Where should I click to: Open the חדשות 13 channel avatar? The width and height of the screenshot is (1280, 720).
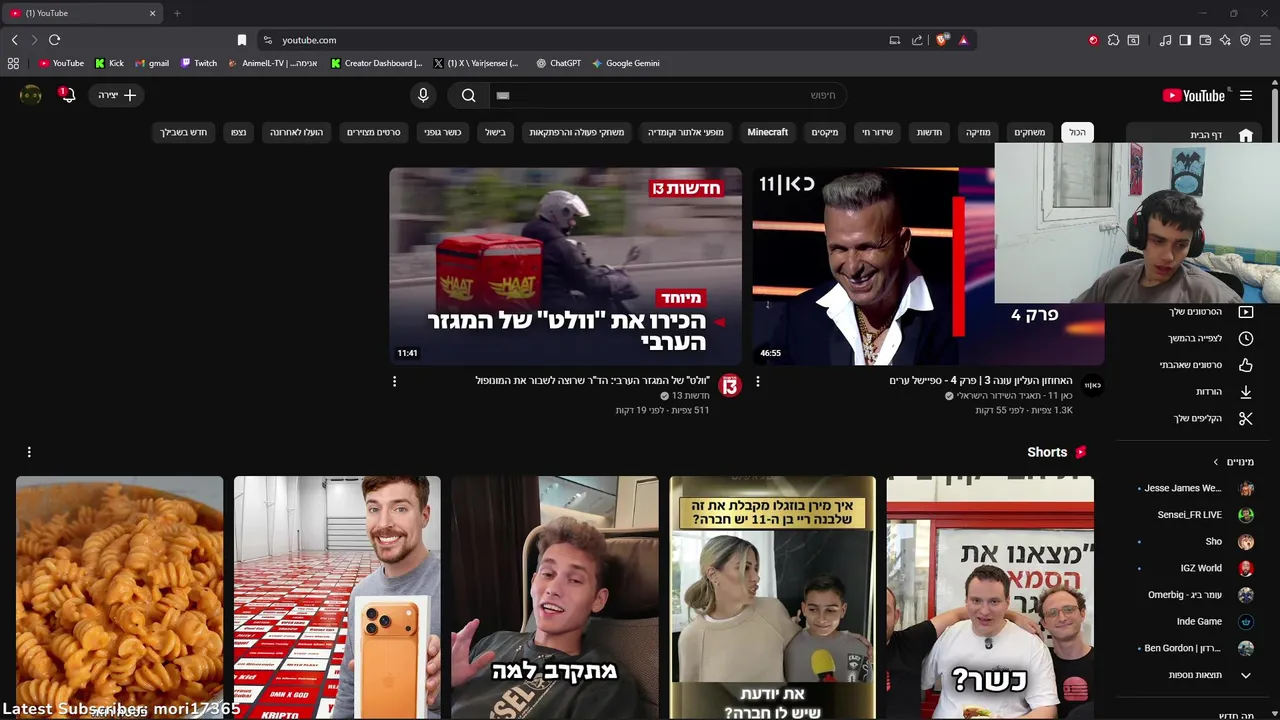[x=730, y=386]
